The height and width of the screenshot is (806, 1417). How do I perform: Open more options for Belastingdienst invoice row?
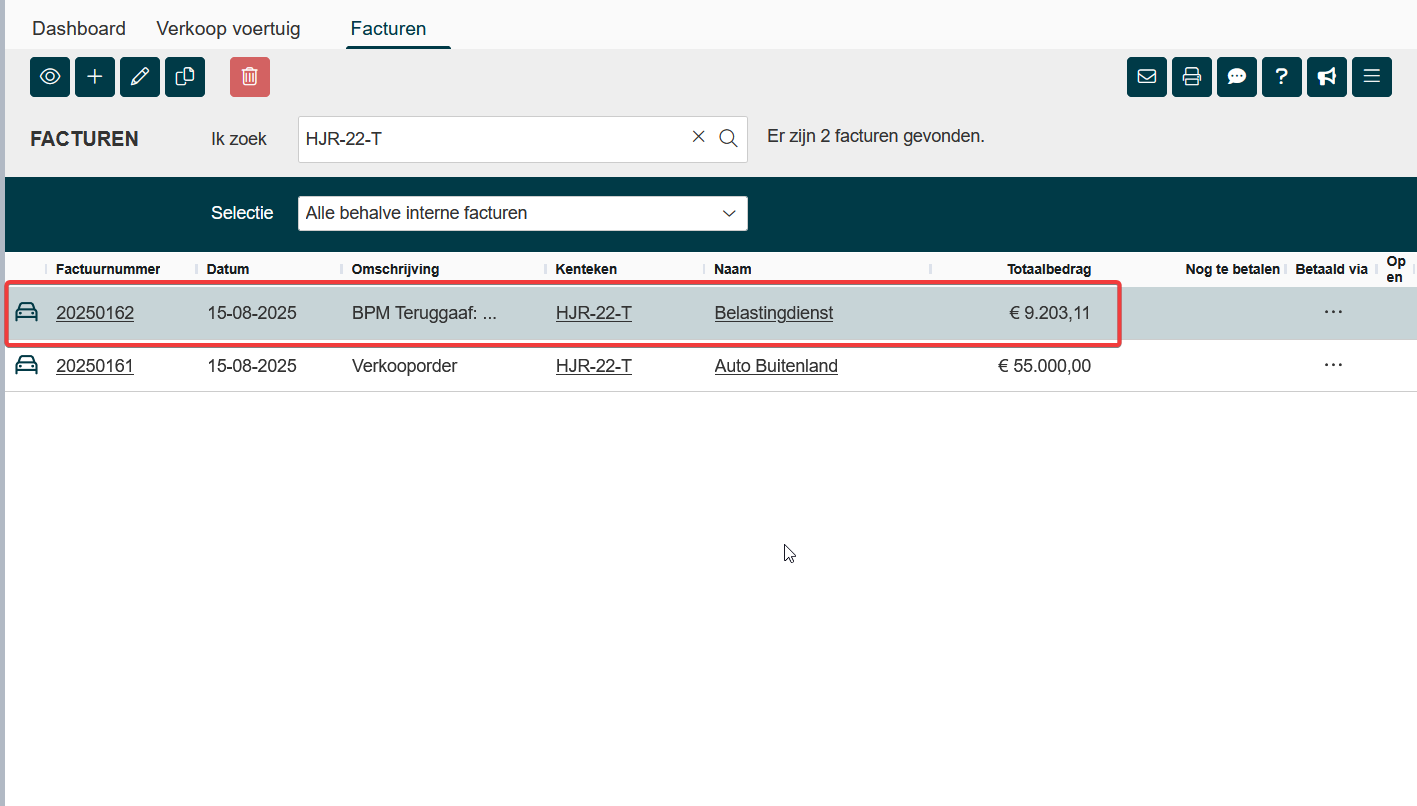coord(1333,312)
